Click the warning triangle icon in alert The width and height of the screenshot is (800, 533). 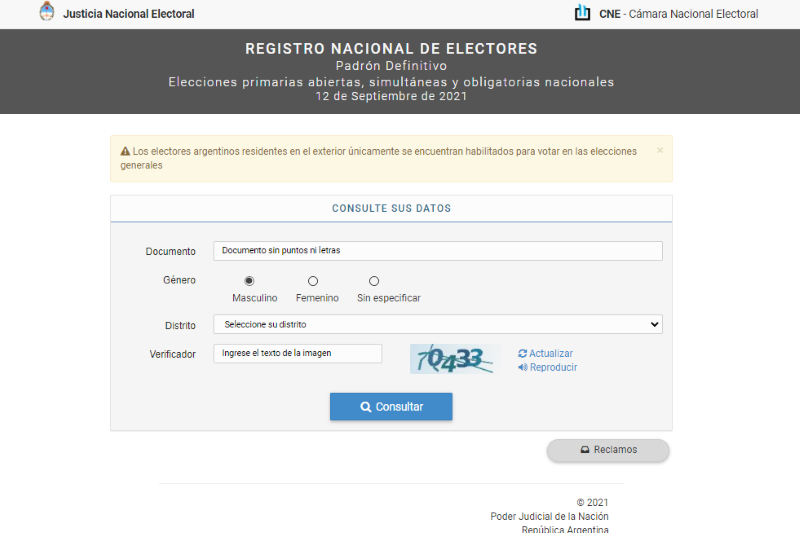[x=125, y=152]
